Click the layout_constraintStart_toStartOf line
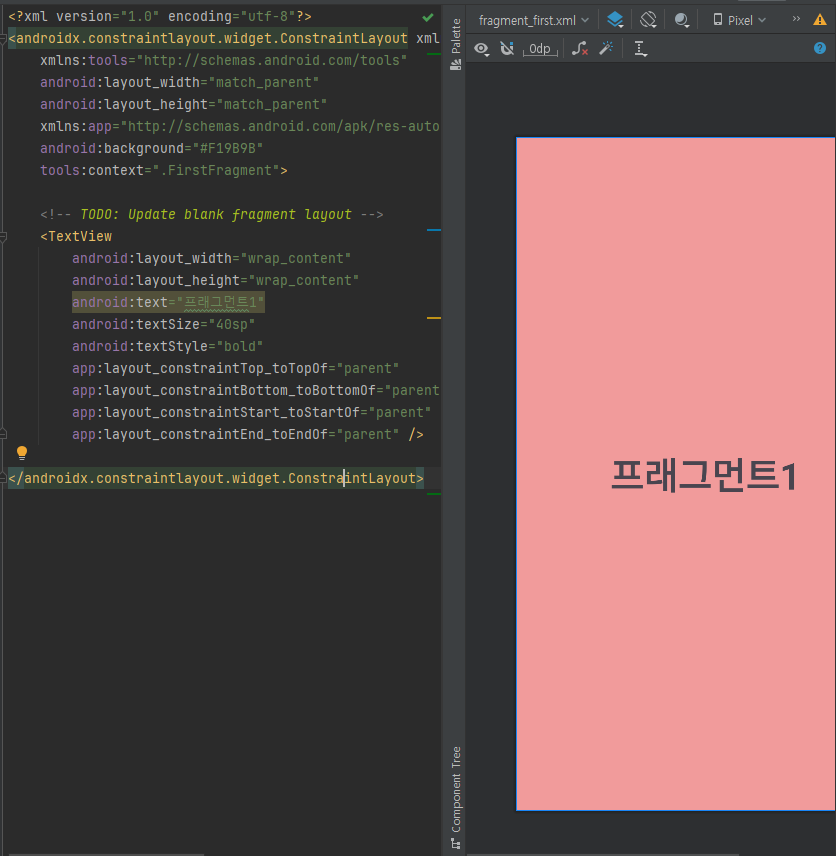The width and height of the screenshot is (836, 856). tap(252, 412)
